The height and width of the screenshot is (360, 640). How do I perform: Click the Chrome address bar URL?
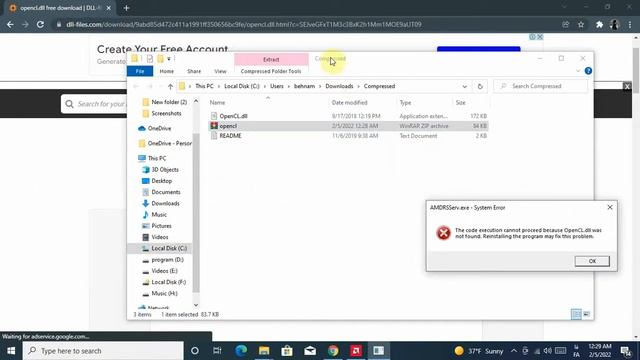click(x=244, y=24)
